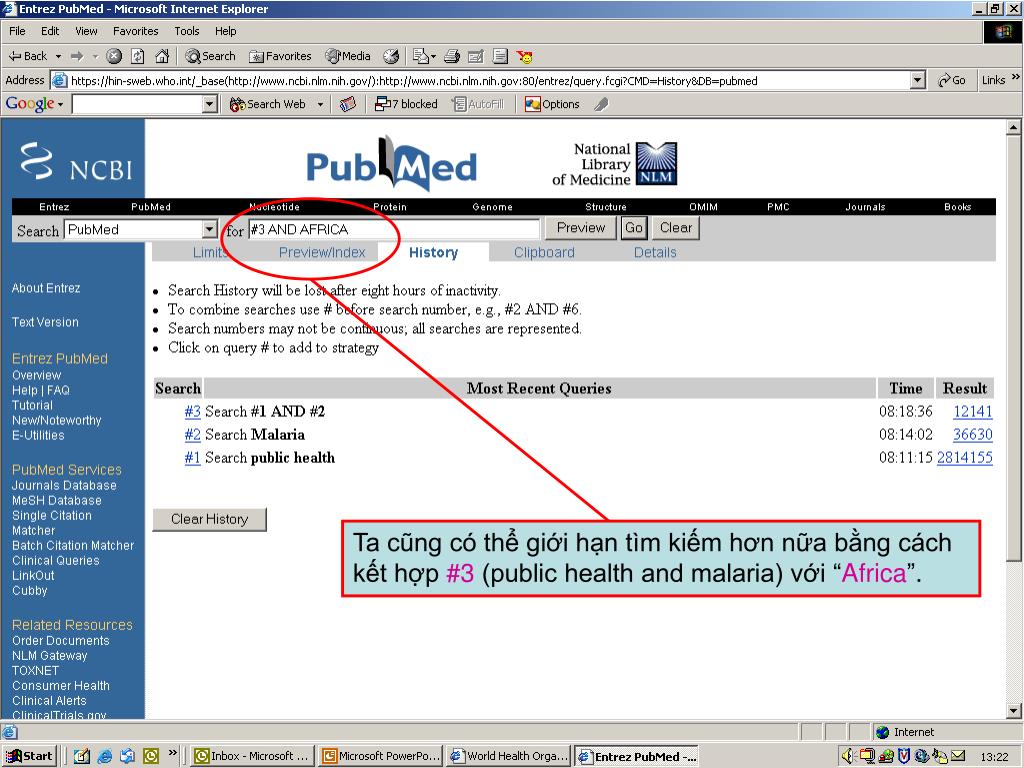Image resolution: width=1024 pixels, height=768 pixels.
Task: Open the Clinical Queries sidebar link
Action: click(x=56, y=560)
